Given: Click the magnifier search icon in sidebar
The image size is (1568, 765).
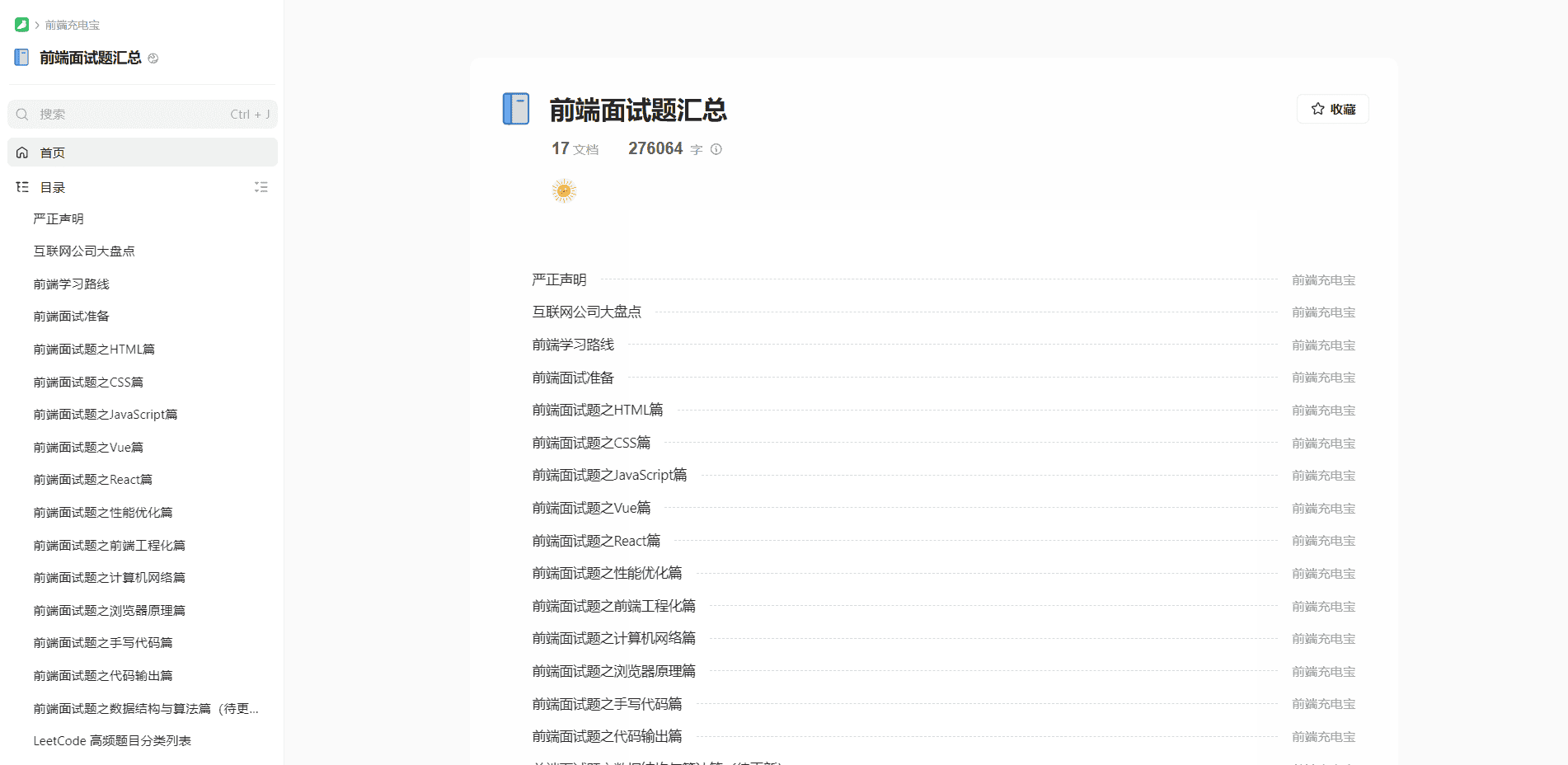Looking at the screenshot, I should pos(22,115).
